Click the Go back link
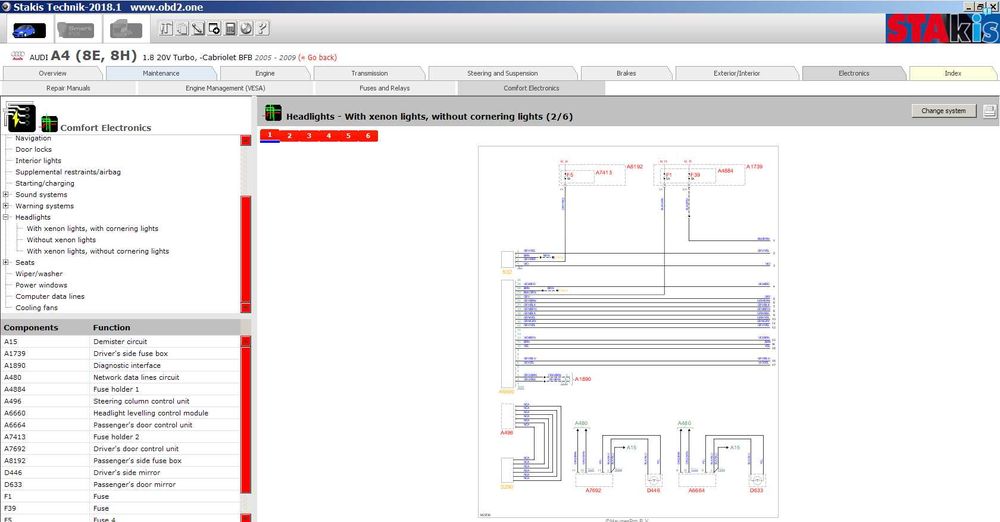 tap(318, 57)
